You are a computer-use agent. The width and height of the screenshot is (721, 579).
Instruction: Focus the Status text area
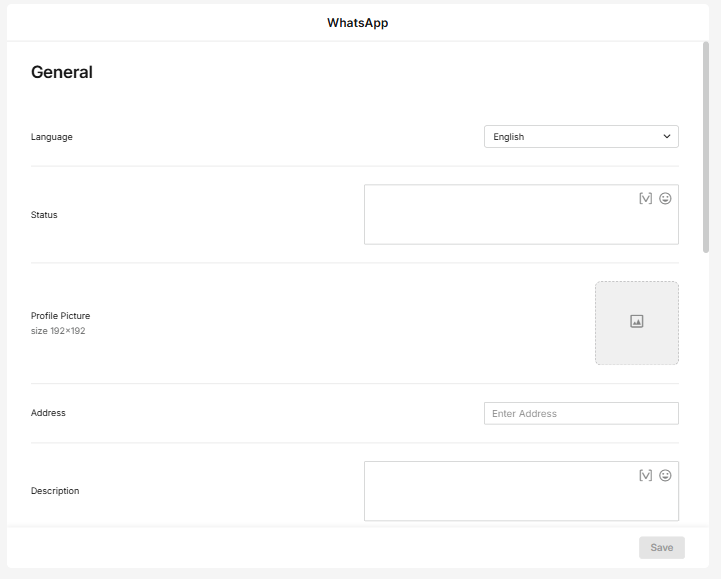click(521, 215)
